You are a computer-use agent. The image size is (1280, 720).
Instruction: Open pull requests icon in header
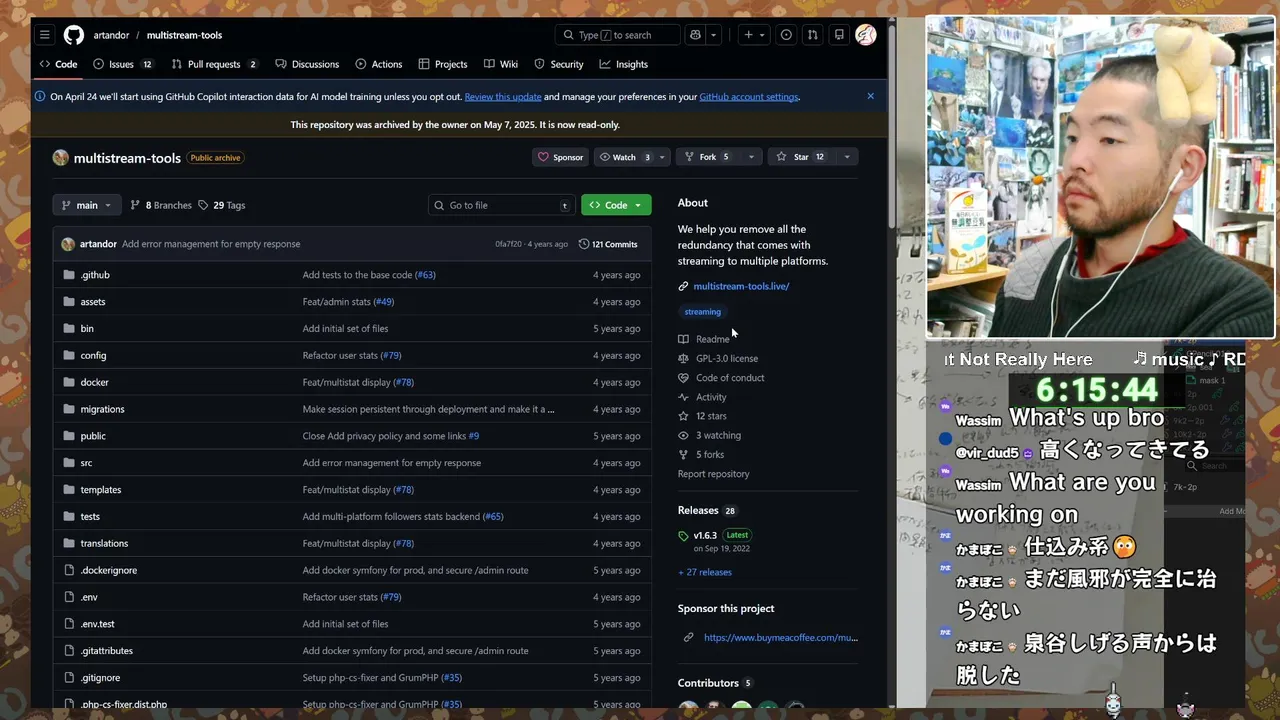[812, 35]
